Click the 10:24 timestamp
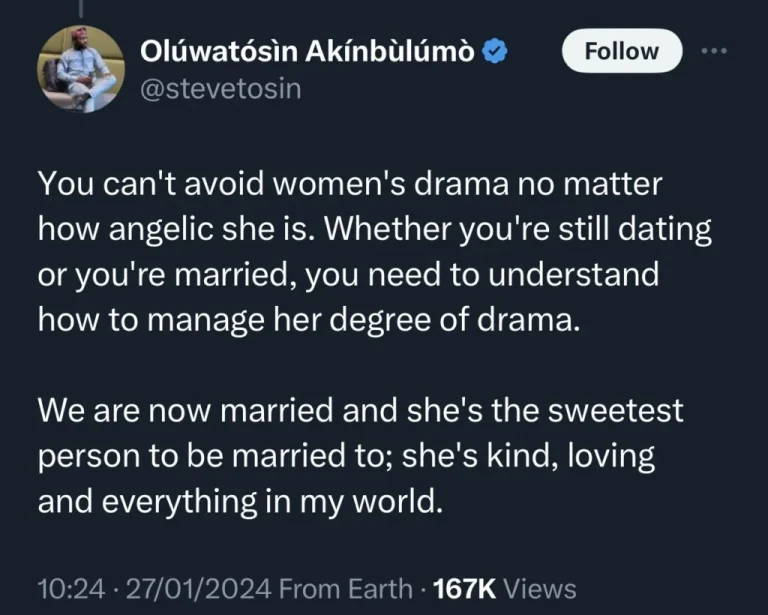Viewport: 768px width, 615px height. click(67, 587)
